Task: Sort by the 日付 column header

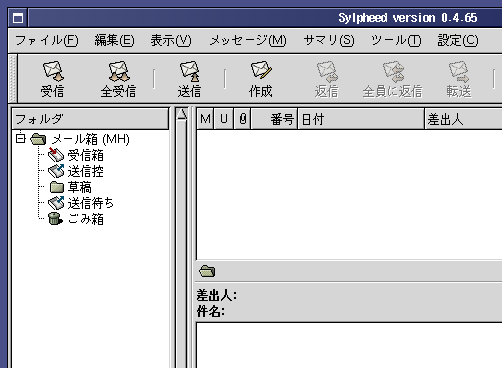Action: point(361,119)
